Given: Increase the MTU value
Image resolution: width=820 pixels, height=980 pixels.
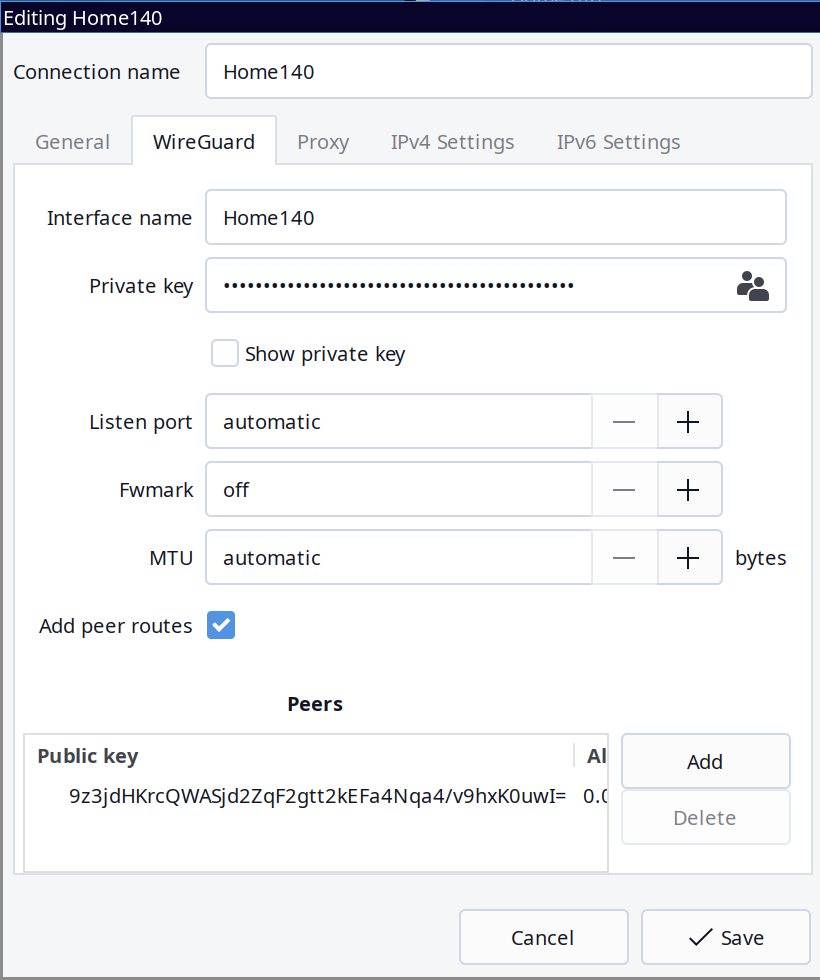Looking at the screenshot, I should (688, 558).
